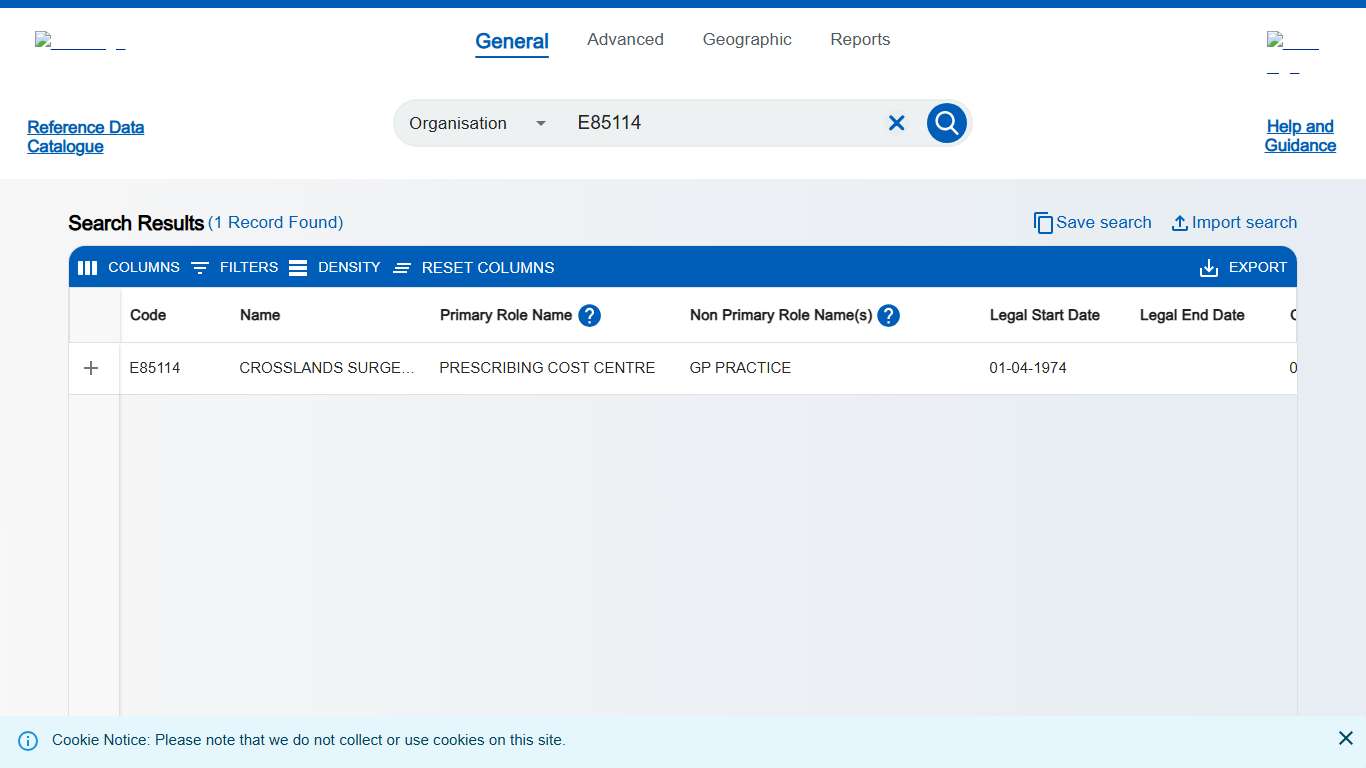
Task: Open help for Non Primary Role Name(s)
Action: [888, 315]
